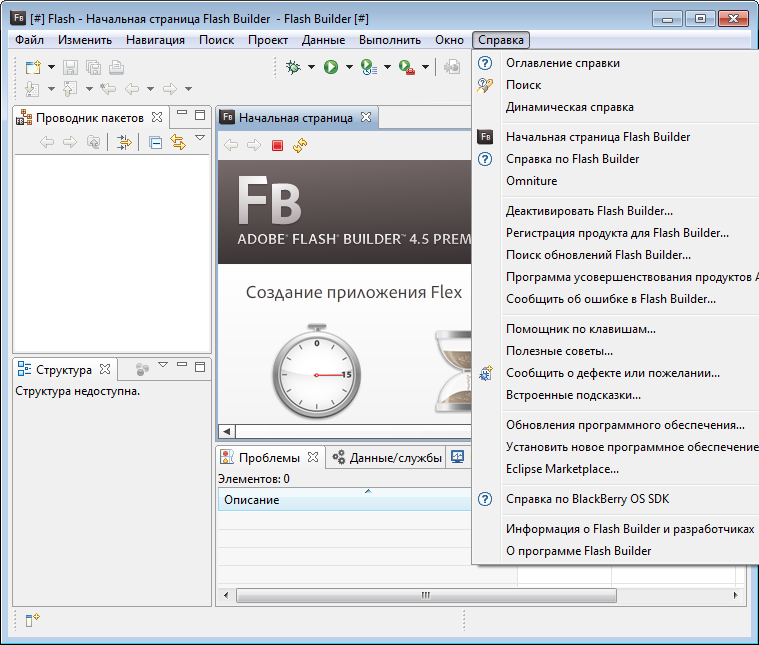The height and width of the screenshot is (645, 759).
Task: Click the Forward navigation arrow in main toolbar
Action: pos(170,89)
